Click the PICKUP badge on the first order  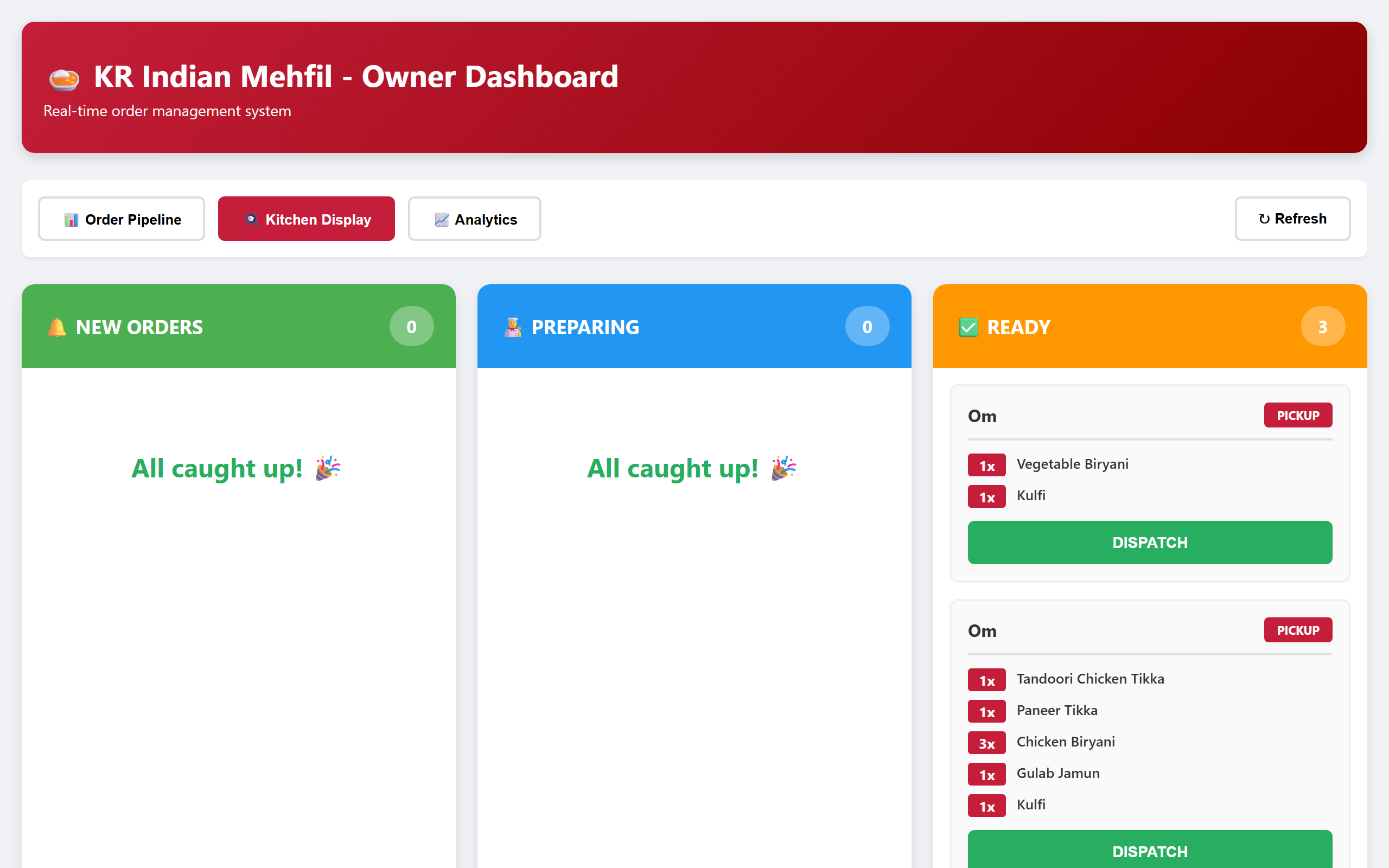[1298, 415]
